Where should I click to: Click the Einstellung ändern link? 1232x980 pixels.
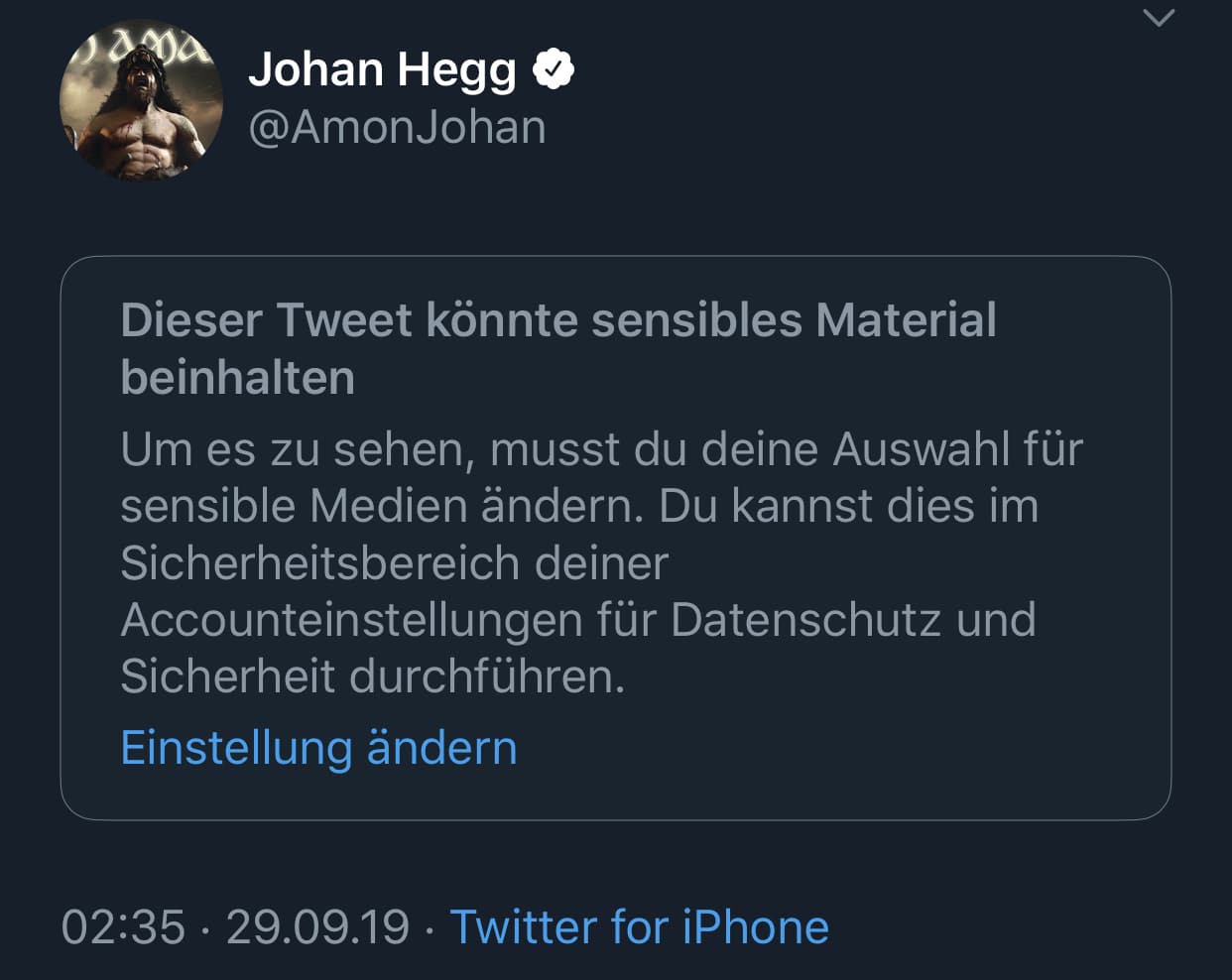(318, 748)
